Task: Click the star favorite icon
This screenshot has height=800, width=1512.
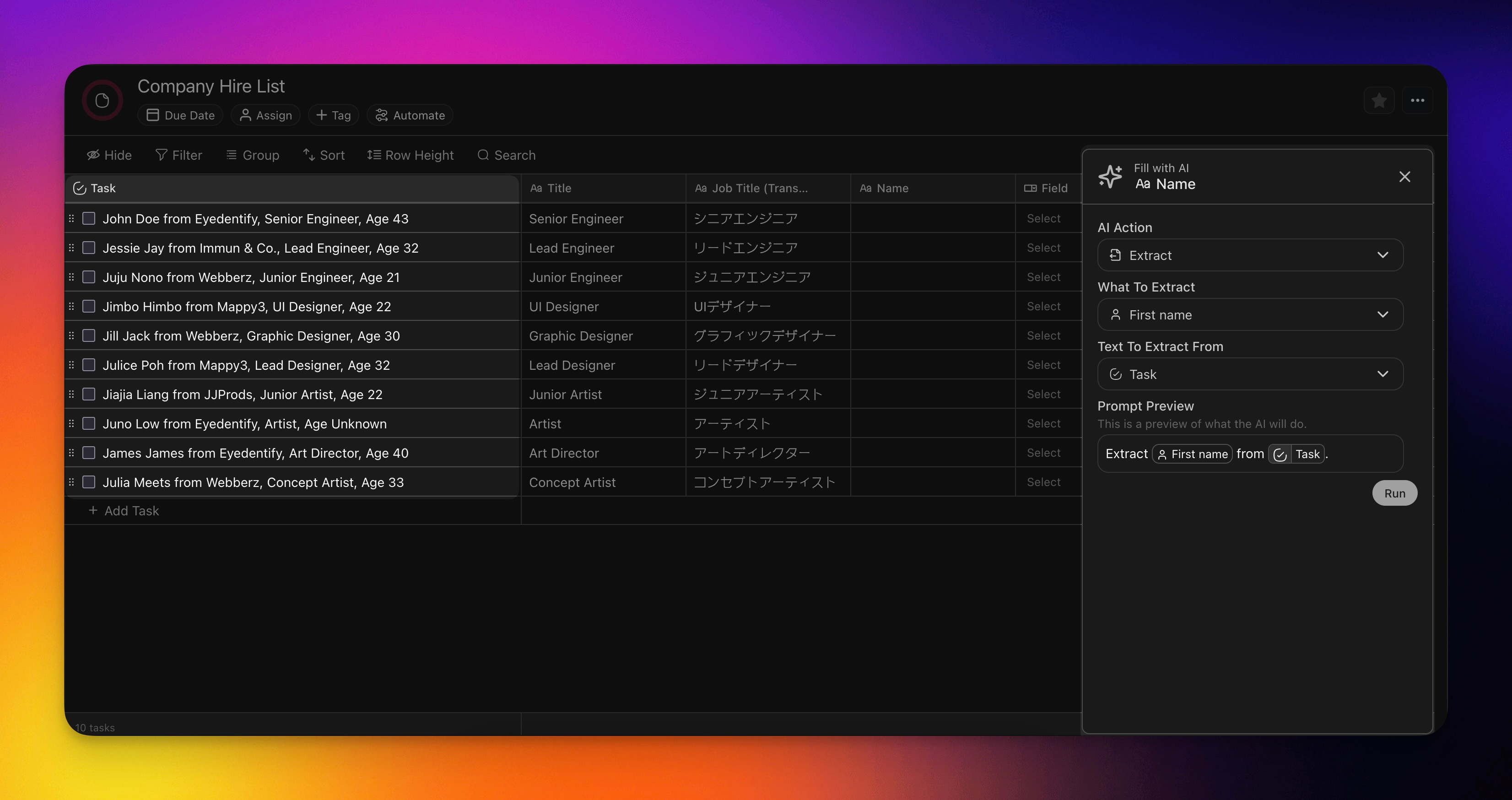Action: tap(1379, 101)
